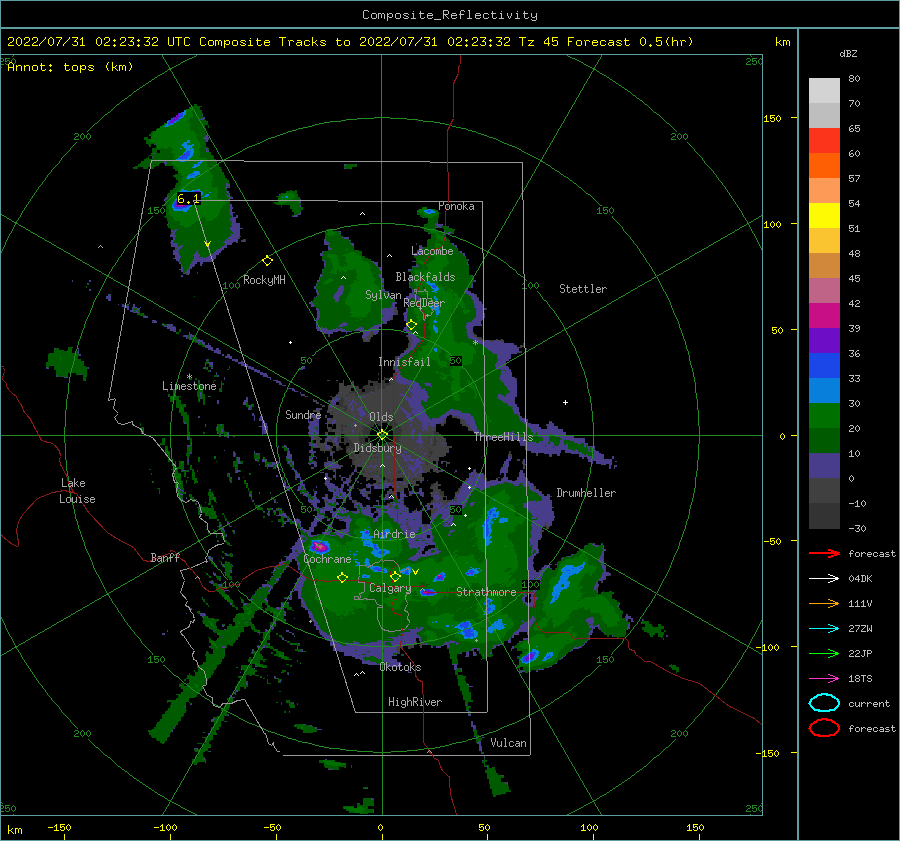Click the Drumheller town label

(x=585, y=493)
